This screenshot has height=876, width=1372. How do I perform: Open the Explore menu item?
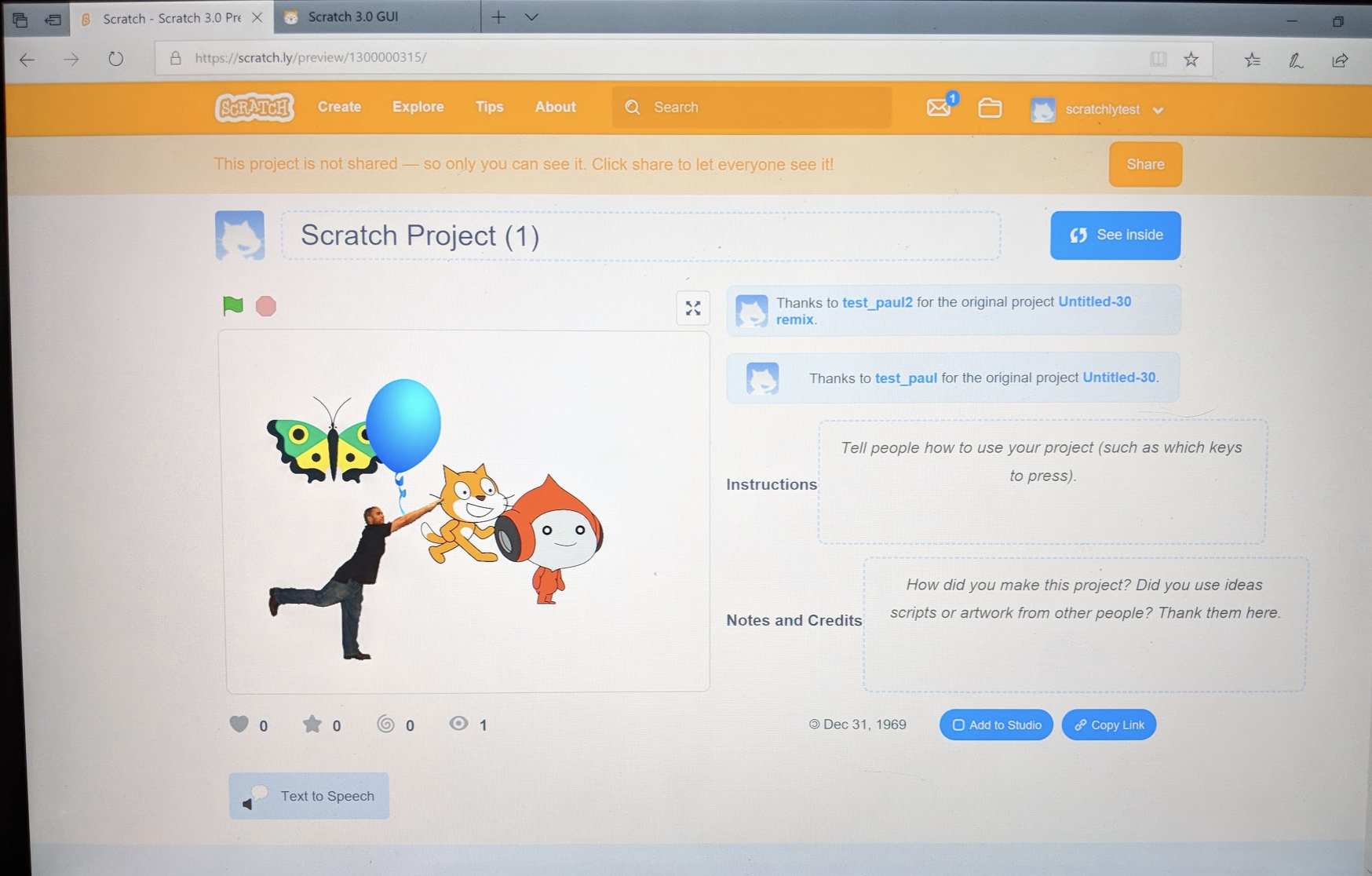[418, 107]
